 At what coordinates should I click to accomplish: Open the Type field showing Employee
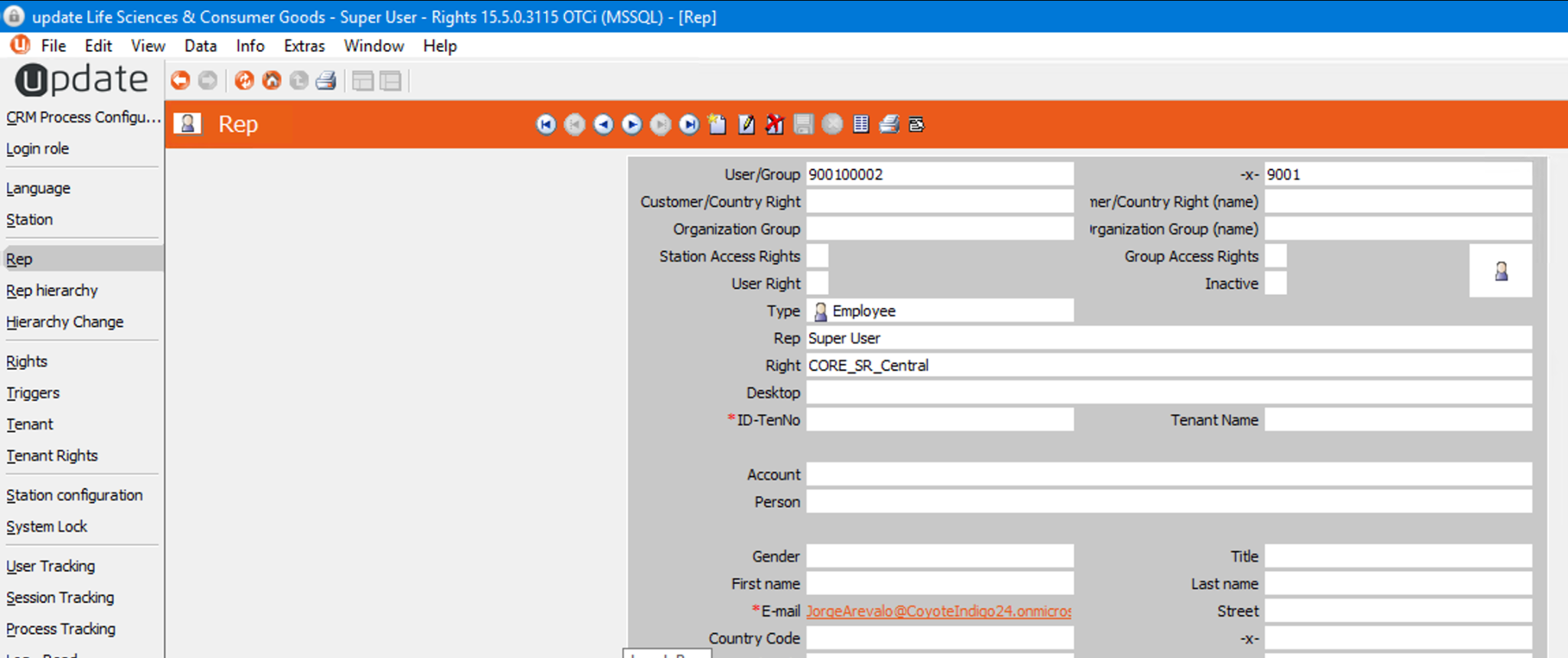[939, 311]
